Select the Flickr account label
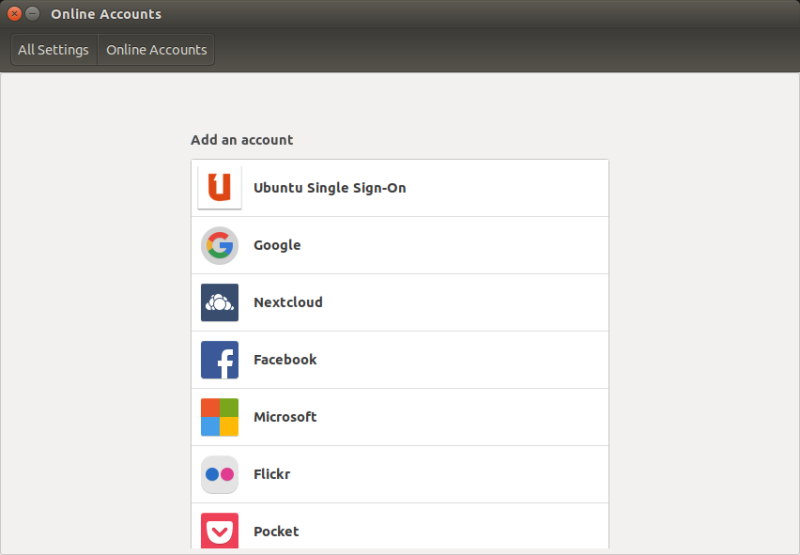 click(271, 474)
